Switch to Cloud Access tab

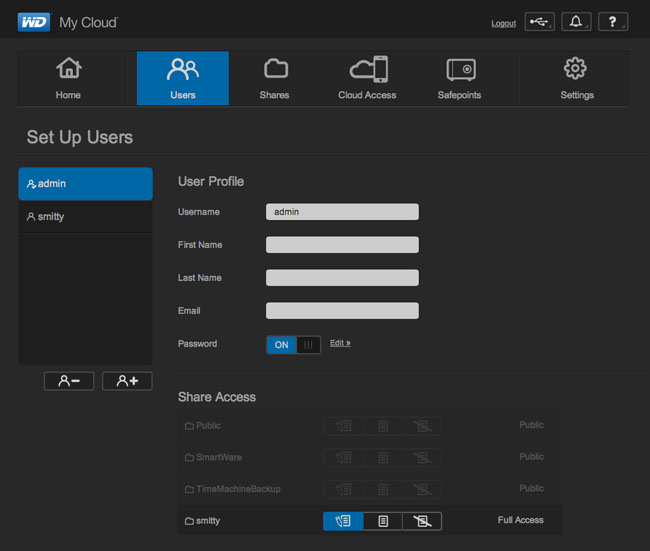(x=367, y=78)
